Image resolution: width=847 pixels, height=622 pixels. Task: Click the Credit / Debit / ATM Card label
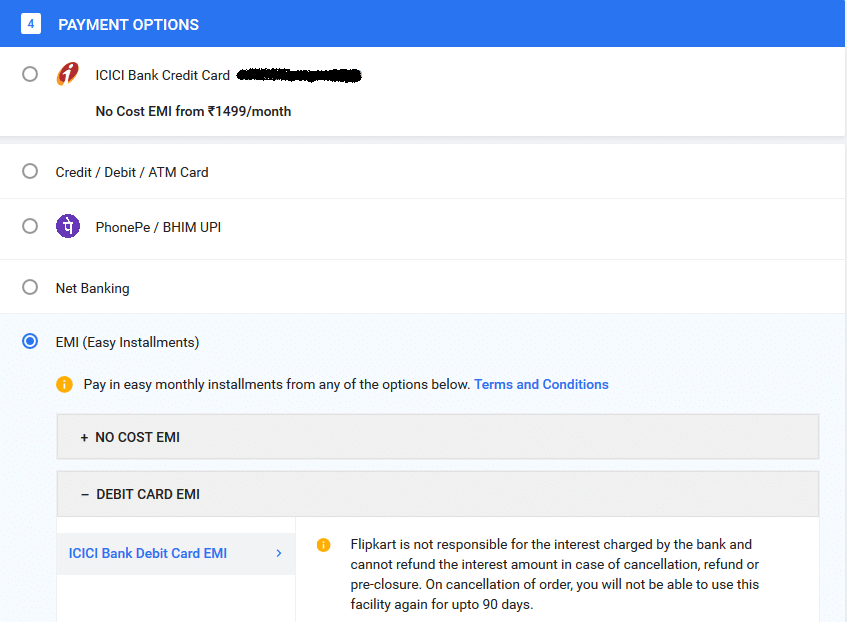pos(132,172)
